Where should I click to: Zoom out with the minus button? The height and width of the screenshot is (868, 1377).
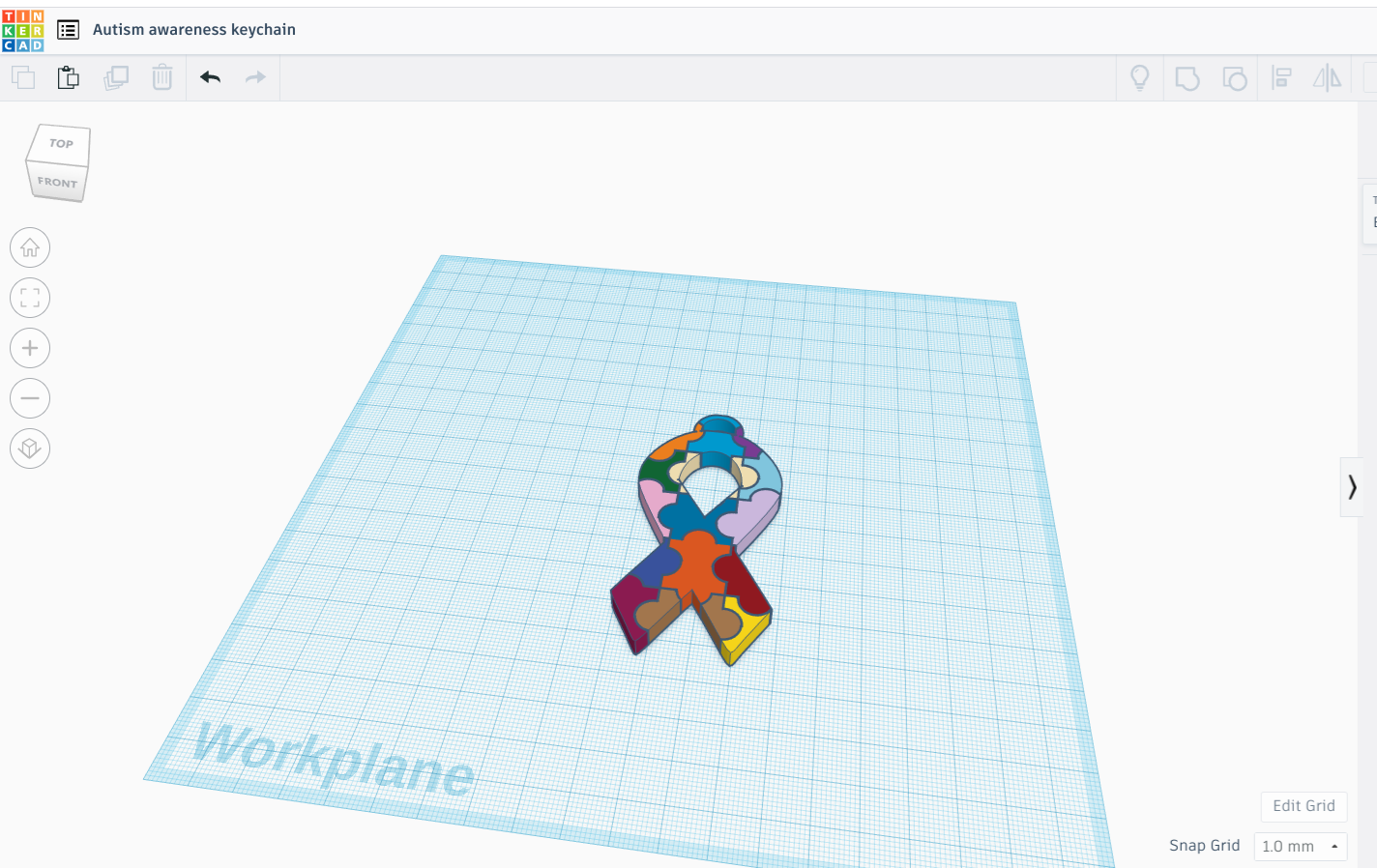(x=30, y=398)
